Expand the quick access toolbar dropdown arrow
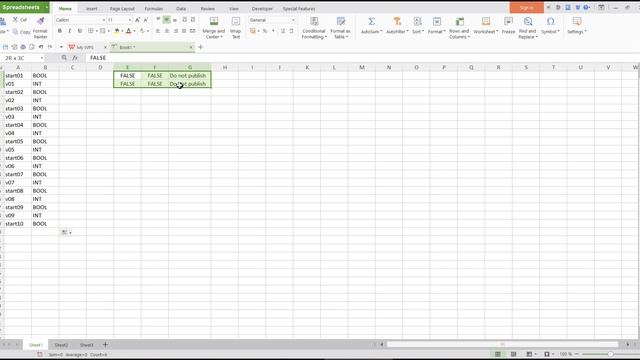This screenshot has height=360, width=640. click(61, 47)
